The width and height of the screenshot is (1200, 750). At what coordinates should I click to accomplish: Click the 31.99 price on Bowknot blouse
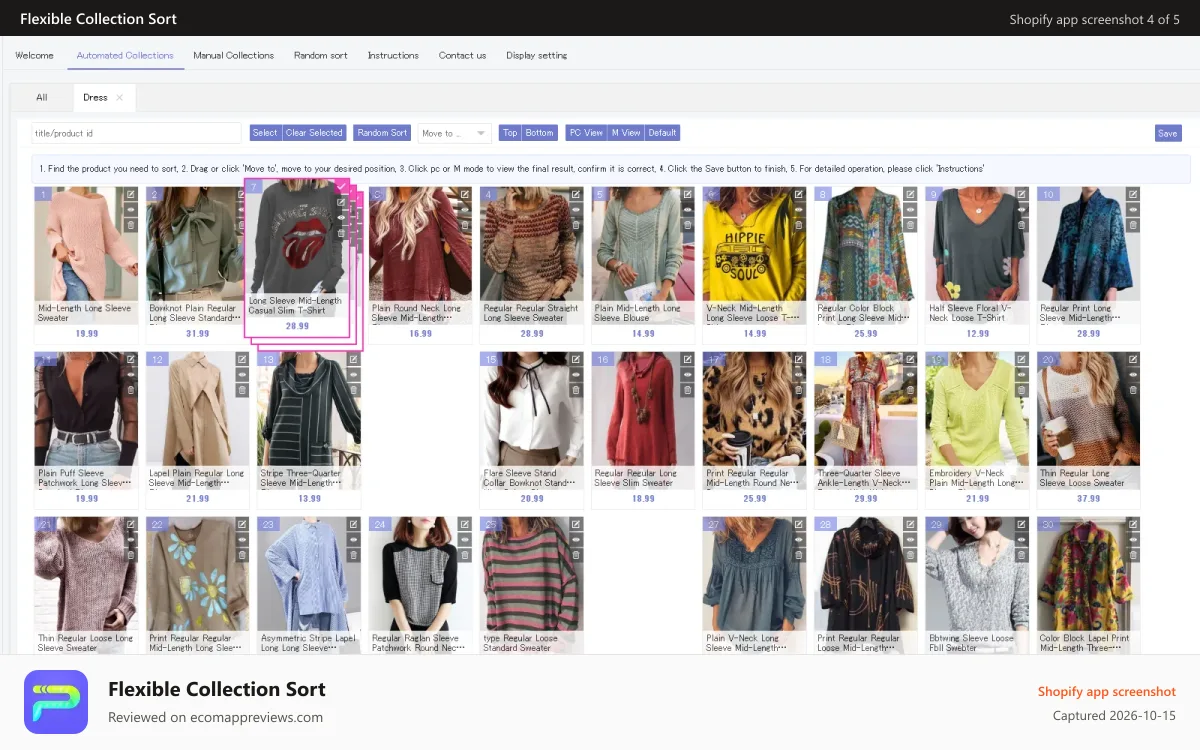pos(198,334)
